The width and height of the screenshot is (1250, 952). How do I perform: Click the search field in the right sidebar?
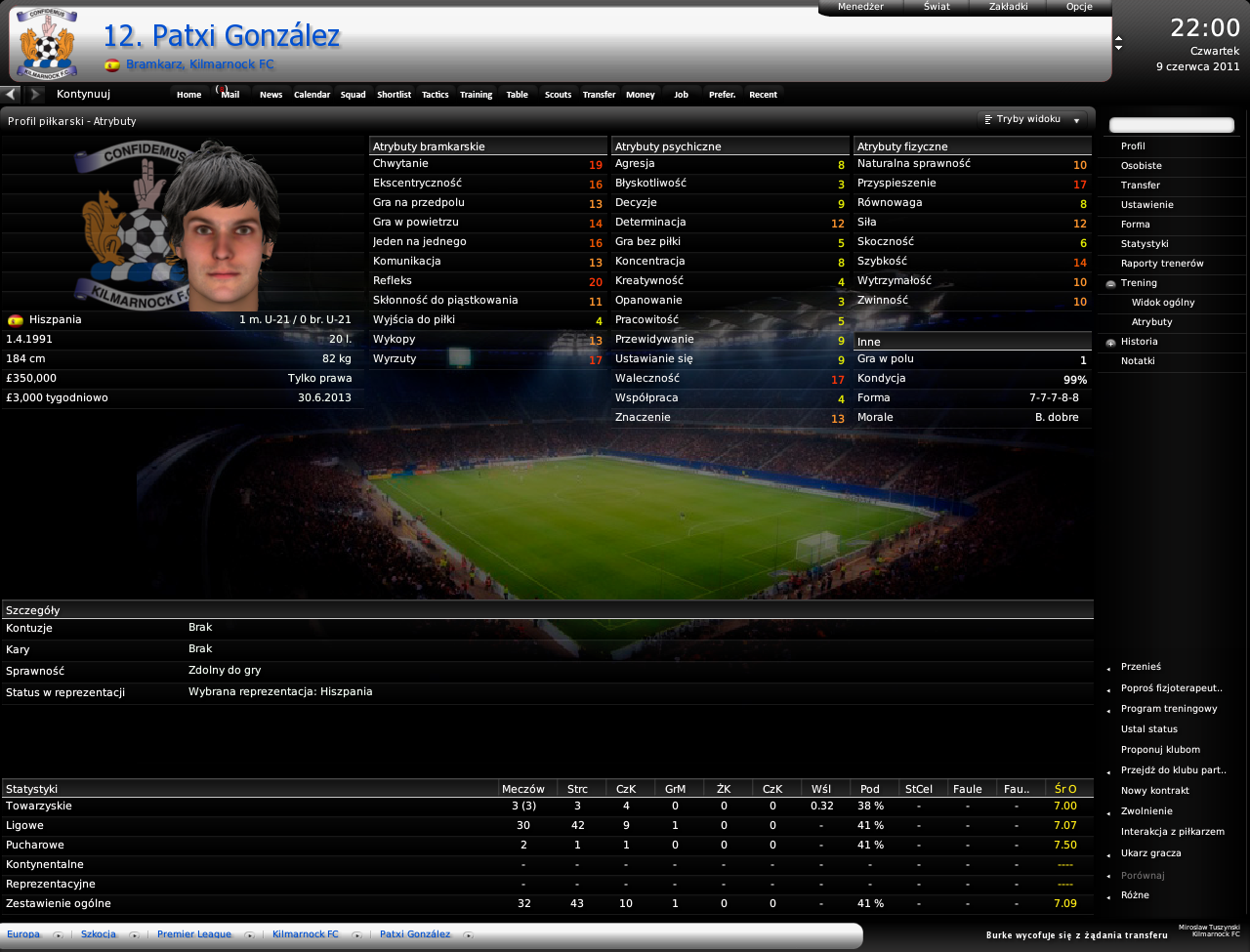coord(1172,125)
